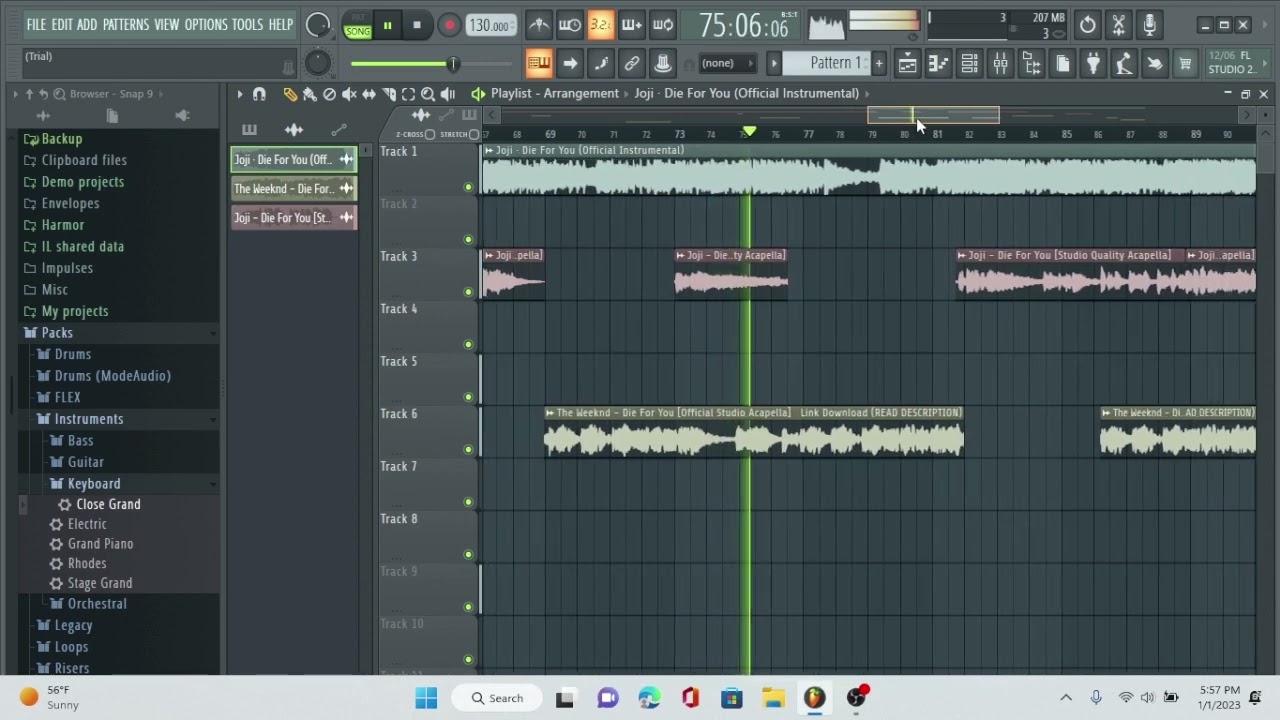Select the Playback tool in playlist toolbar

(x=448, y=94)
